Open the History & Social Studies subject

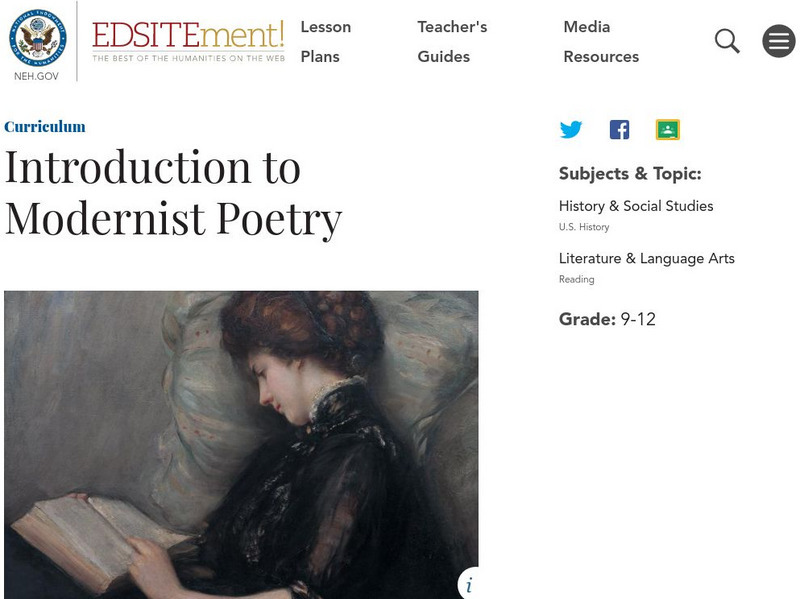[636, 206]
